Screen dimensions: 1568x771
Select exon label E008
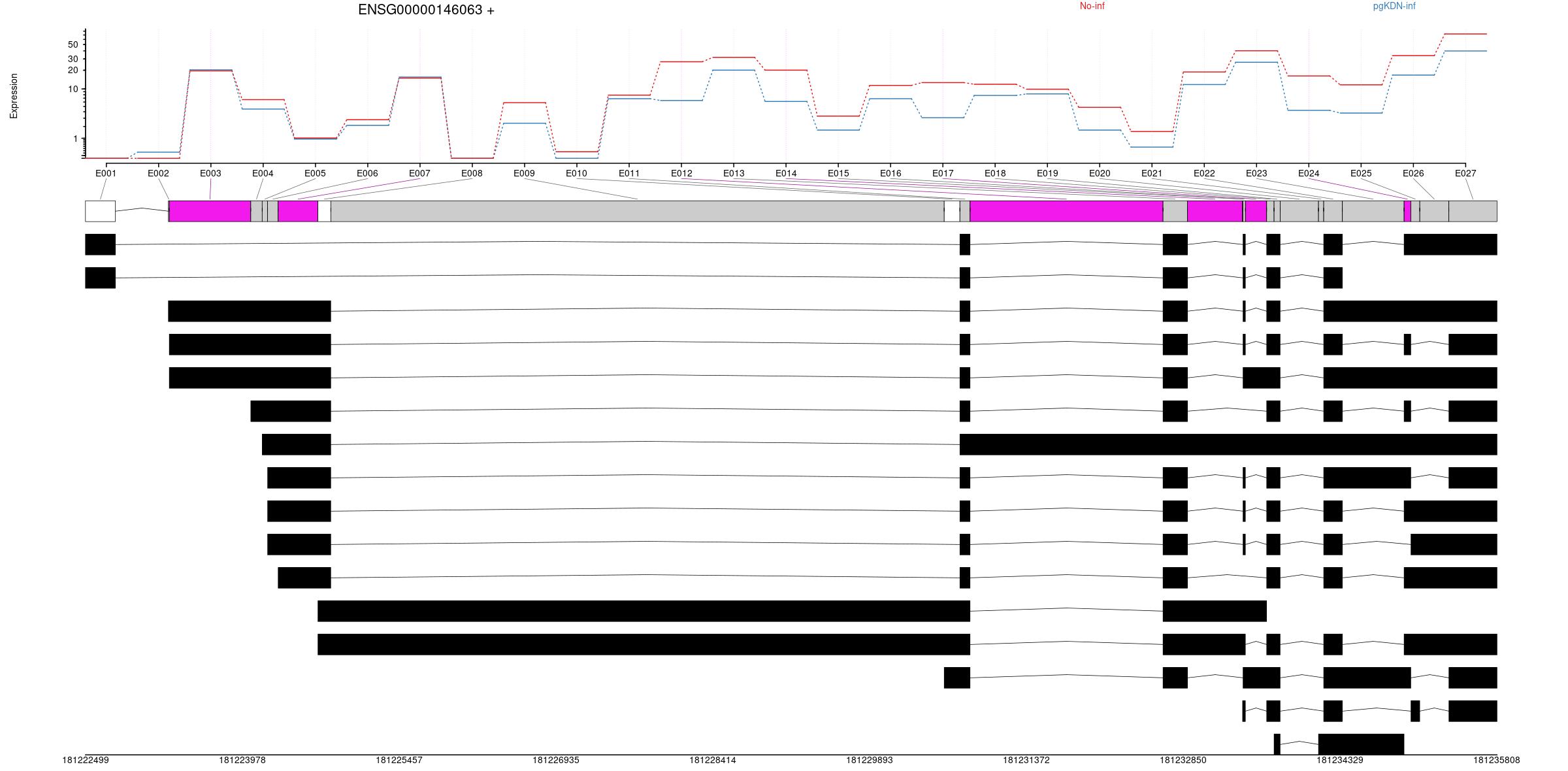472,173
